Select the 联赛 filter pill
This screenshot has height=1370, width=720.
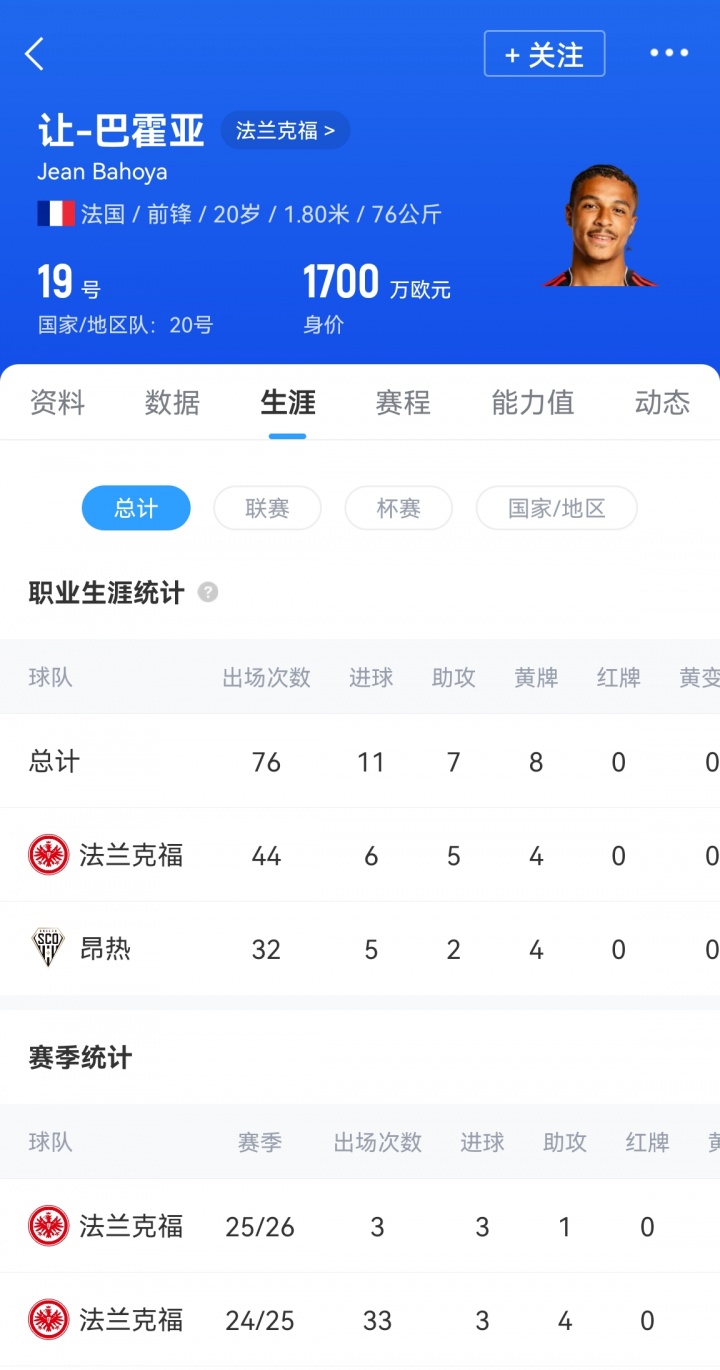click(267, 508)
